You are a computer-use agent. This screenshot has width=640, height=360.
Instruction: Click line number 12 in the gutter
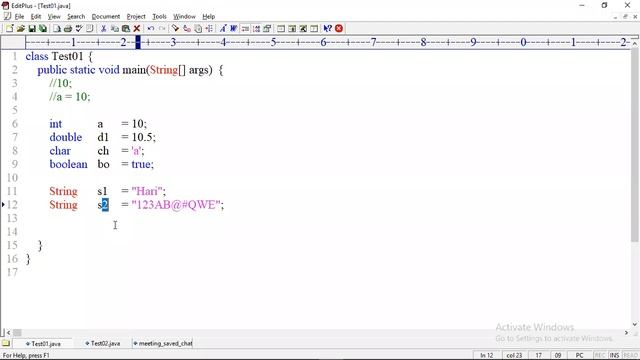pyautogui.click(x=12, y=205)
